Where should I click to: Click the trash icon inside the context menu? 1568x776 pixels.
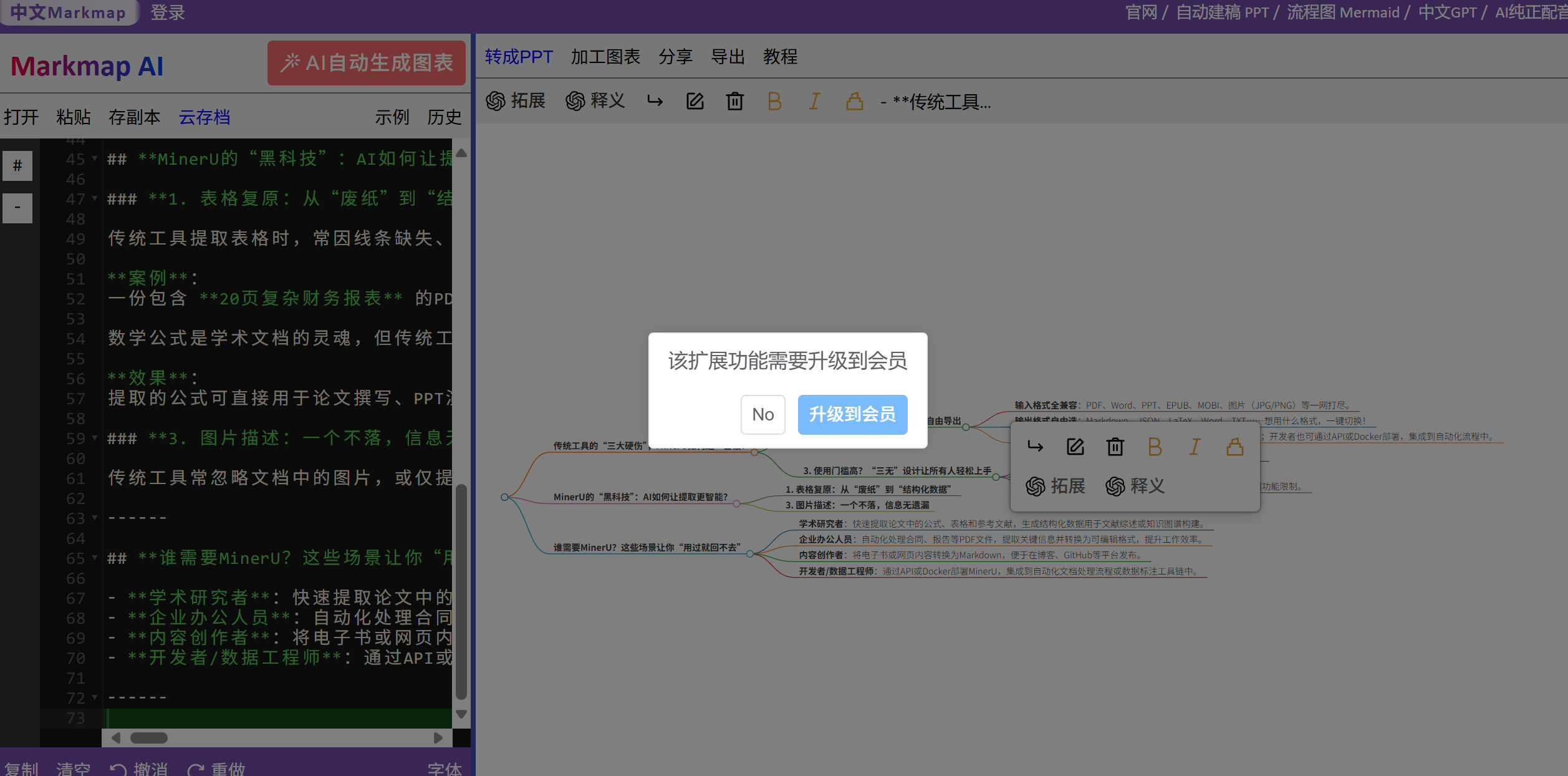[1115, 447]
